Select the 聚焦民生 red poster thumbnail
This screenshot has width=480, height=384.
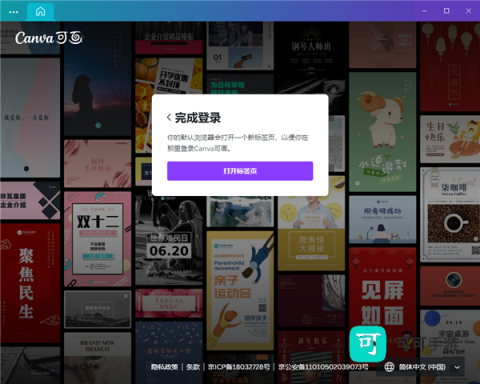(x=30, y=283)
